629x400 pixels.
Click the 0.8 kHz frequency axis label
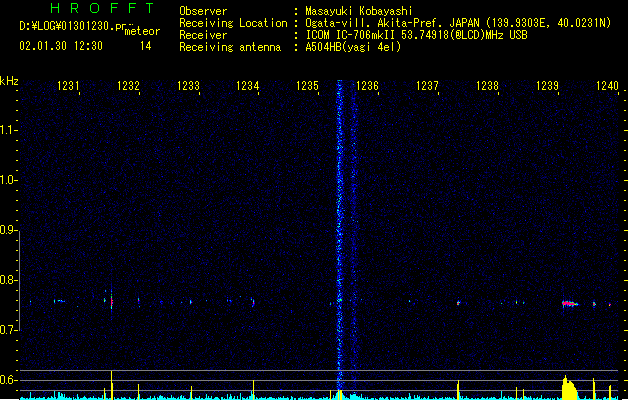click(x=8, y=280)
